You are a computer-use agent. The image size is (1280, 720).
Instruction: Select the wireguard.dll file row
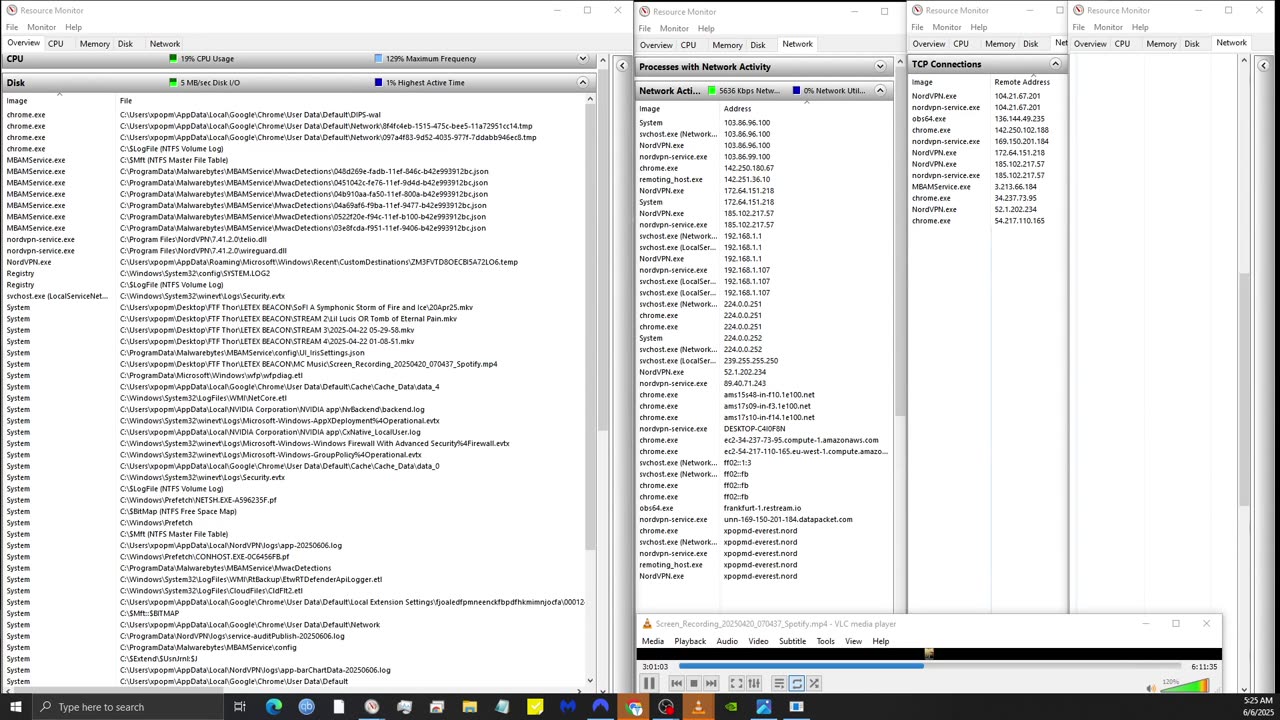point(295,251)
